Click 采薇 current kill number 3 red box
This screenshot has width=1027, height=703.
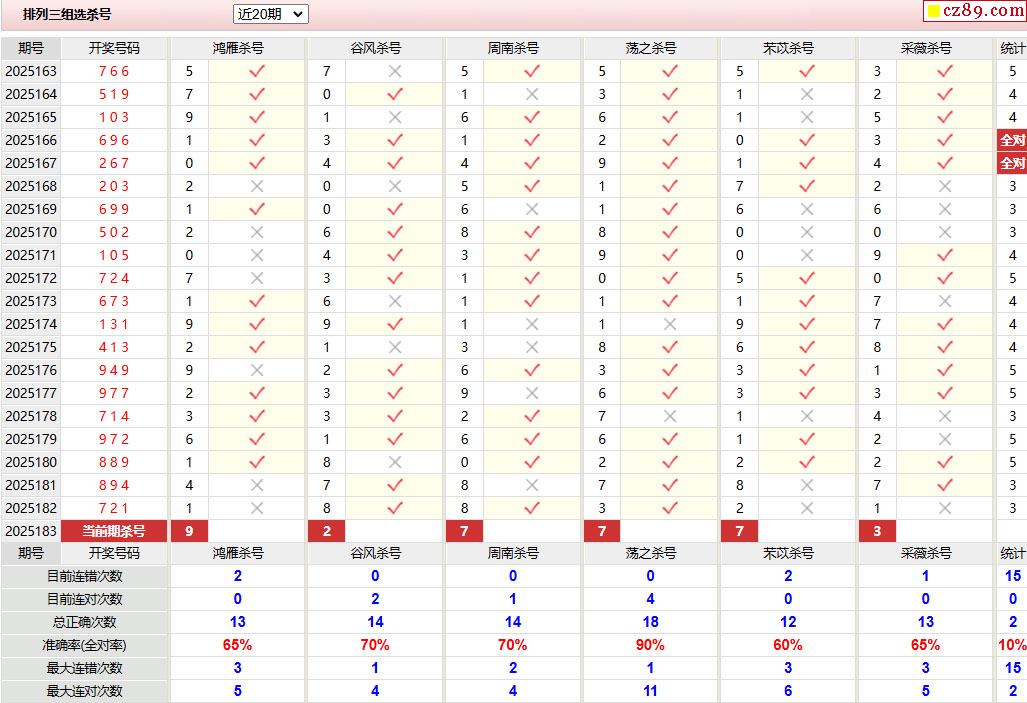tap(877, 531)
